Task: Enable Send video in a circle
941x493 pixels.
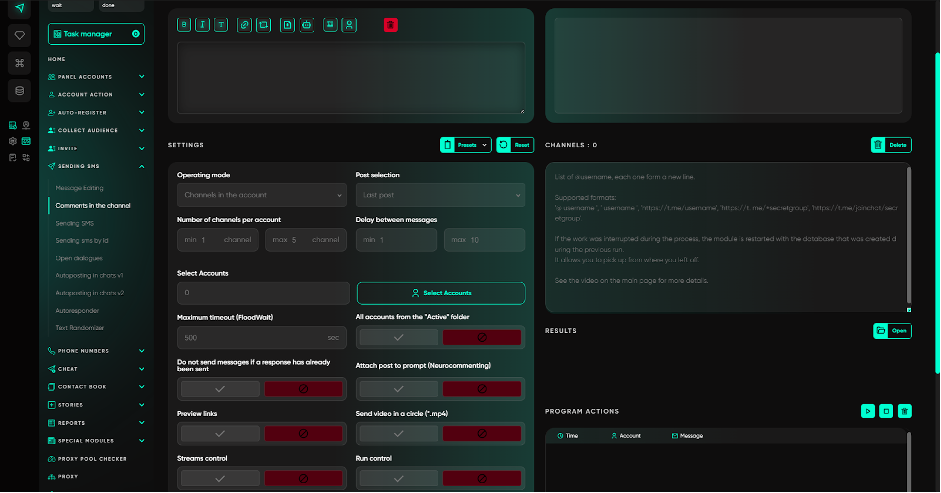Action: tap(398, 434)
